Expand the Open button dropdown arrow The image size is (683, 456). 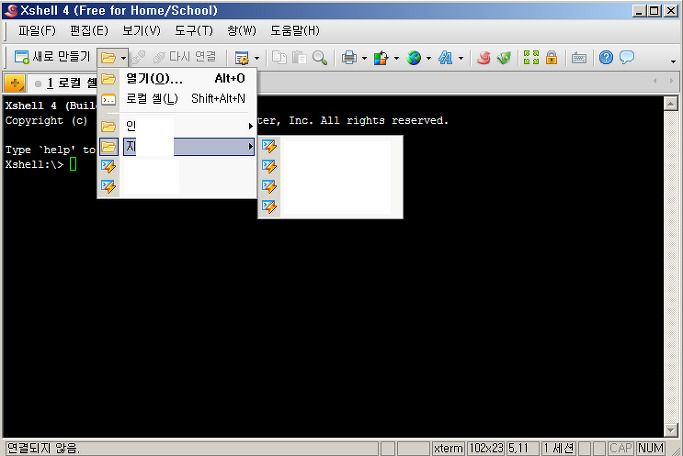pyautogui.click(x=123, y=58)
